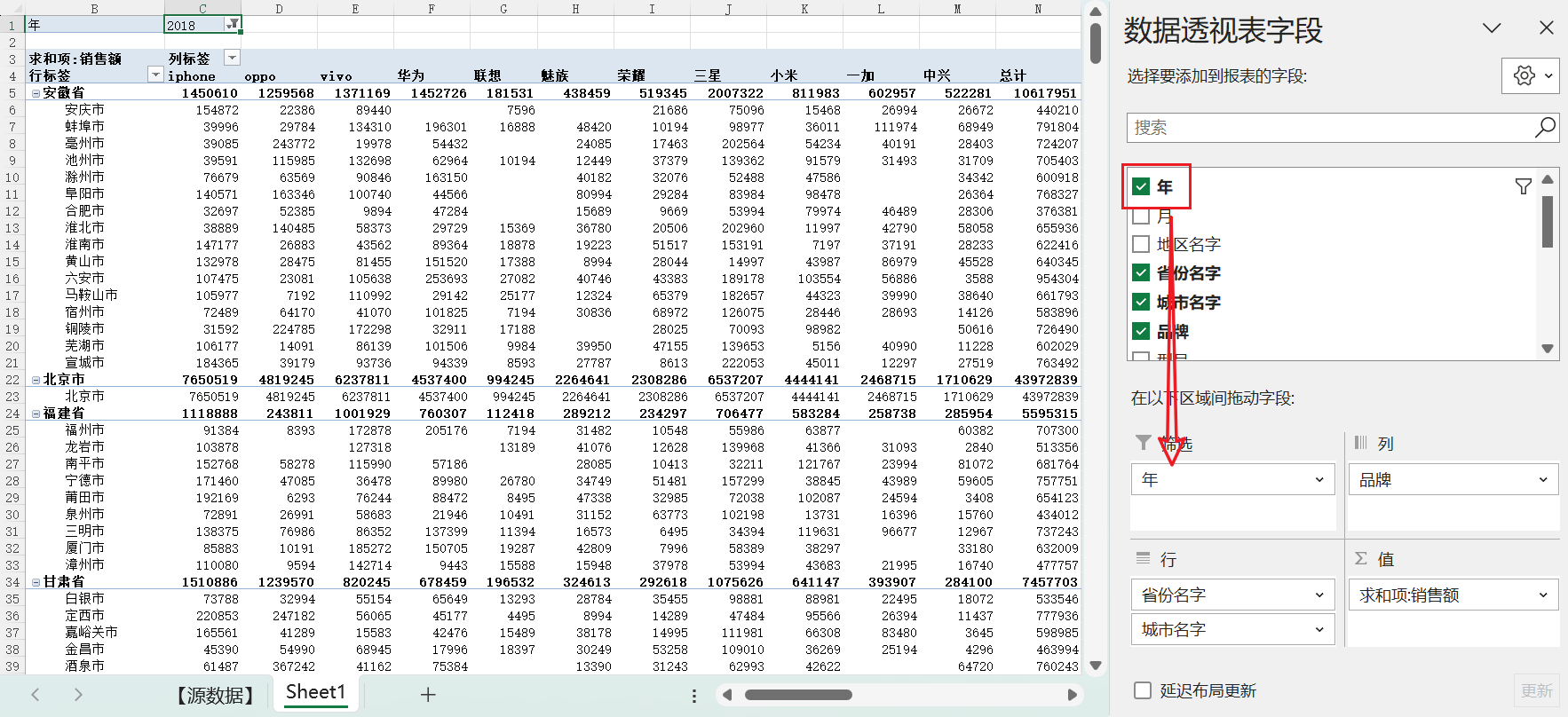The image size is (1568, 717).
Task: Select 安徽省 total value 10617951
Action: pos(1038,93)
